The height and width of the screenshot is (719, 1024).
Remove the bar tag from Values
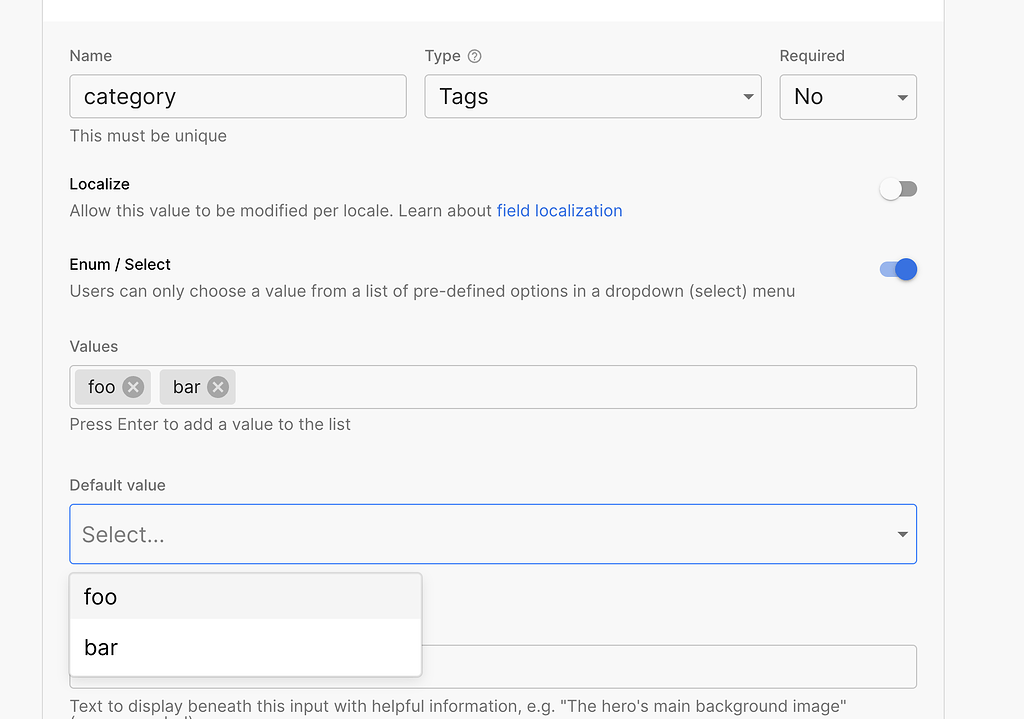tap(218, 387)
